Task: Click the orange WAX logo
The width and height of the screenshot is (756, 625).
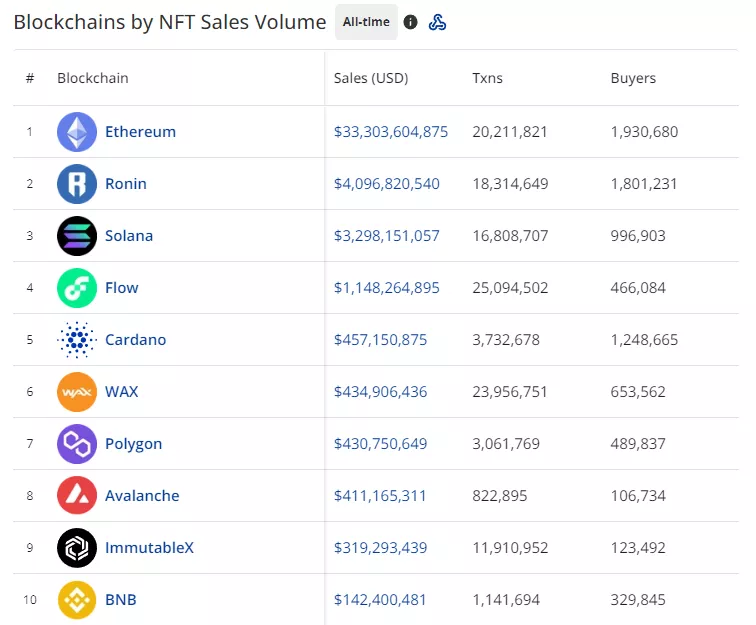Action: 77,392
